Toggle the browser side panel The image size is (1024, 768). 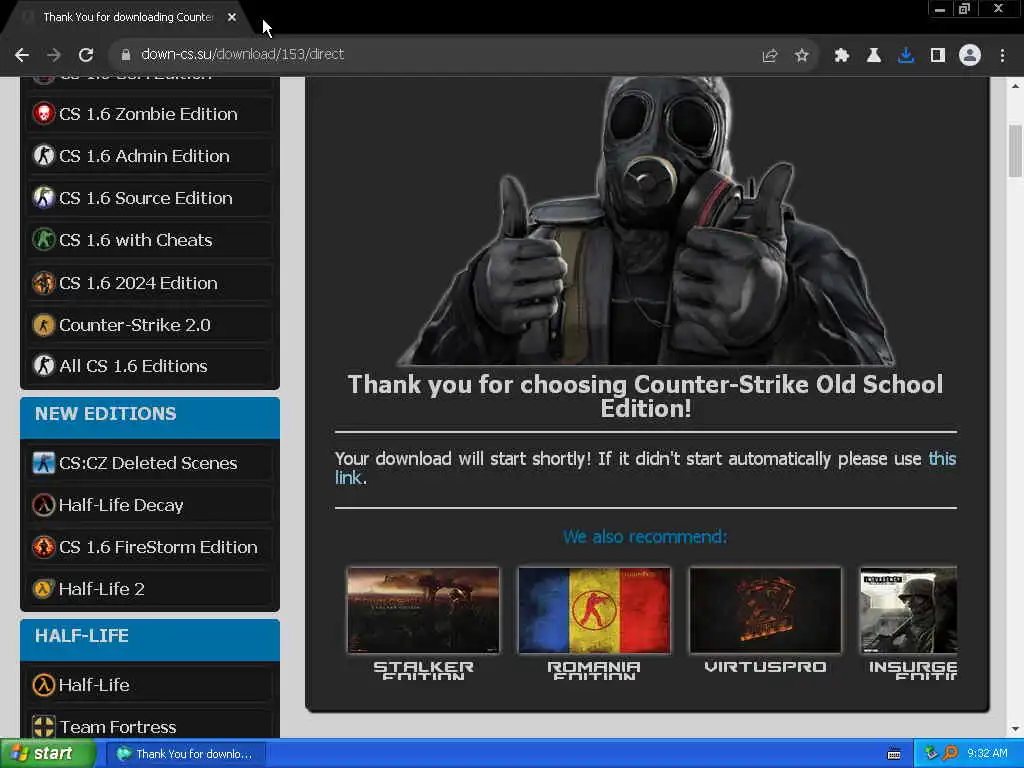(x=938, y=56)
